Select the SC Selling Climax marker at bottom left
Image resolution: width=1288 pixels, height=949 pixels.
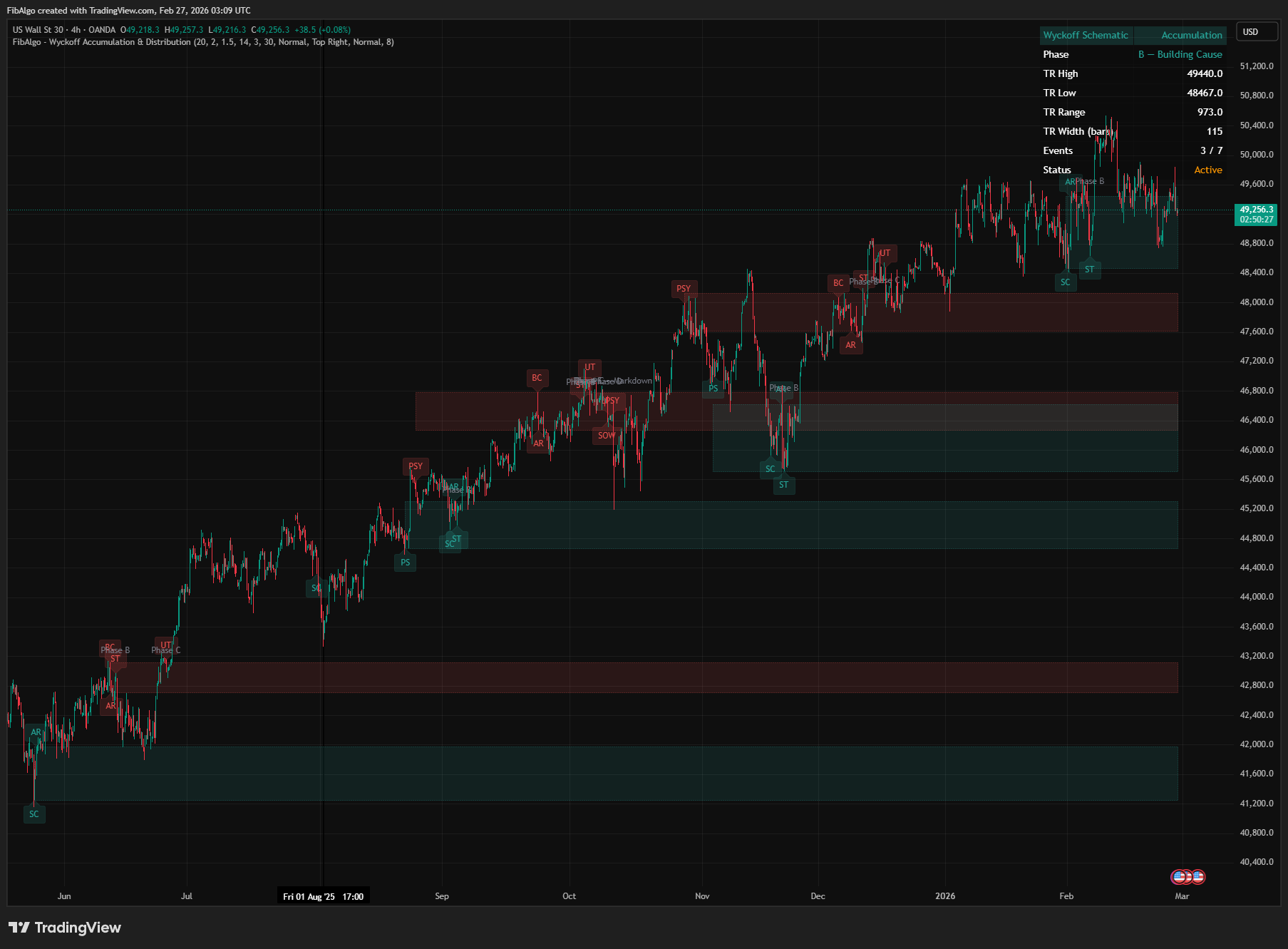[34, 814]
